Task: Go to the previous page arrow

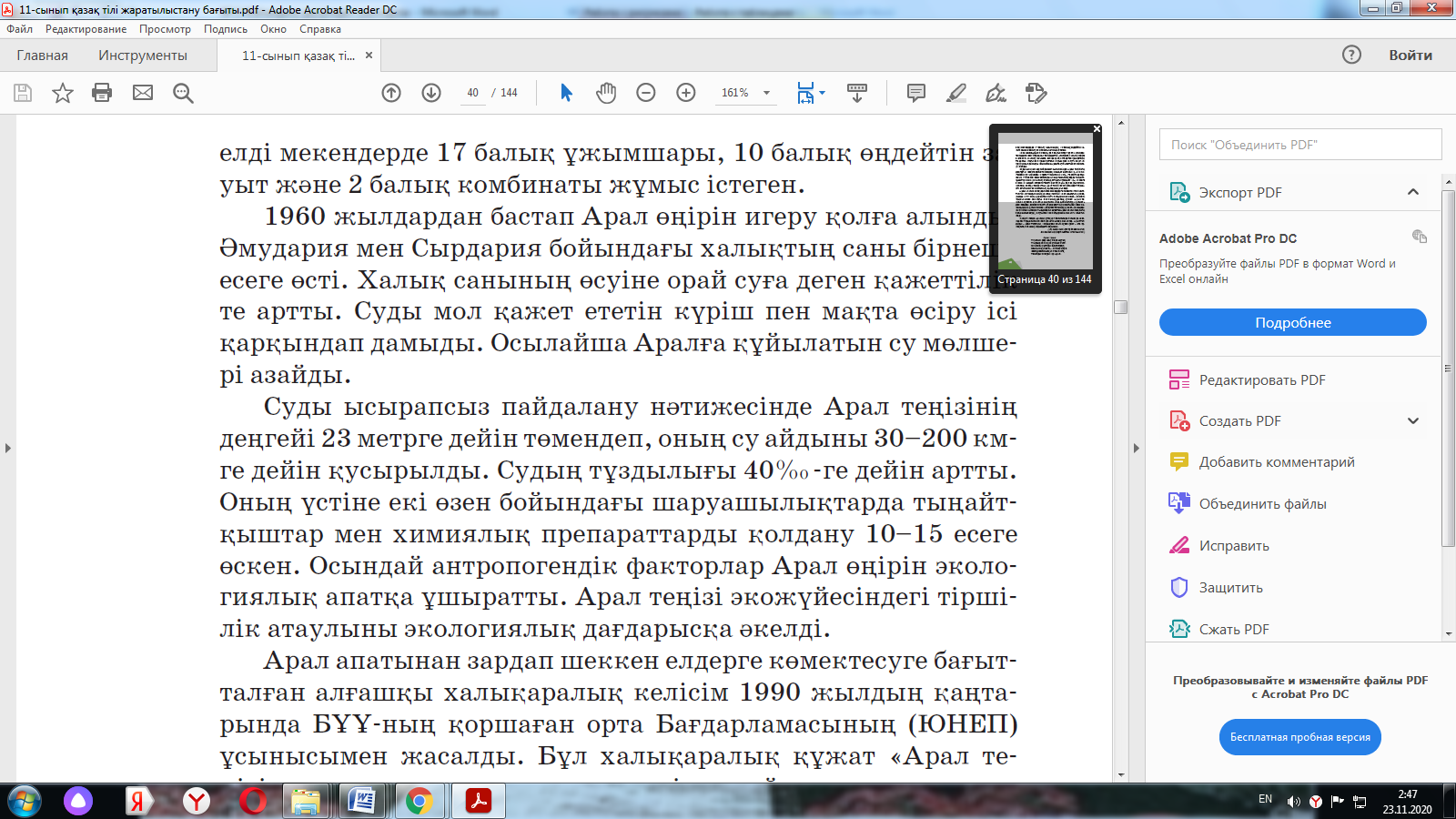Action: coord(391,93)
